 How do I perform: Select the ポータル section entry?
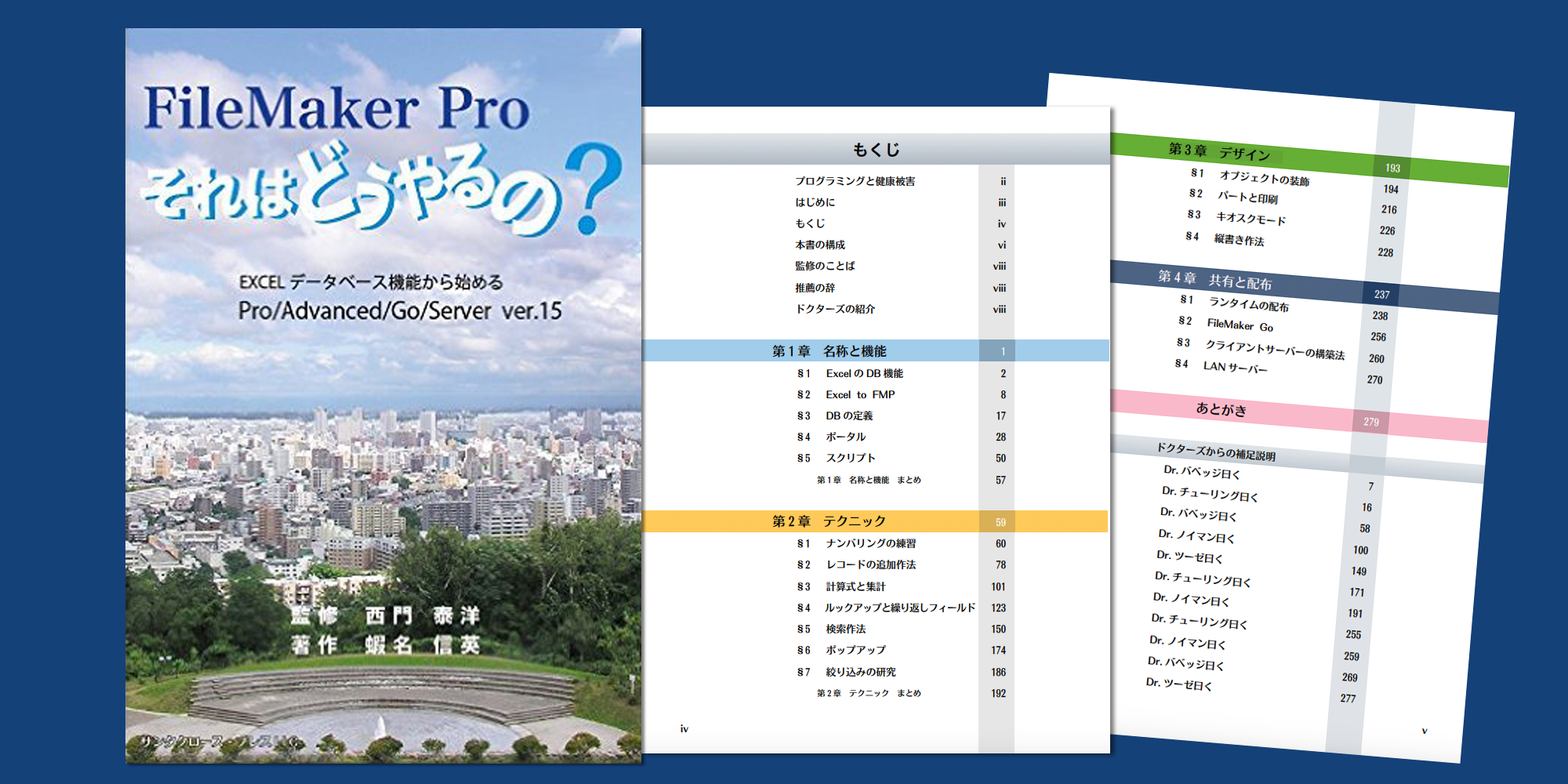(845, 437)
